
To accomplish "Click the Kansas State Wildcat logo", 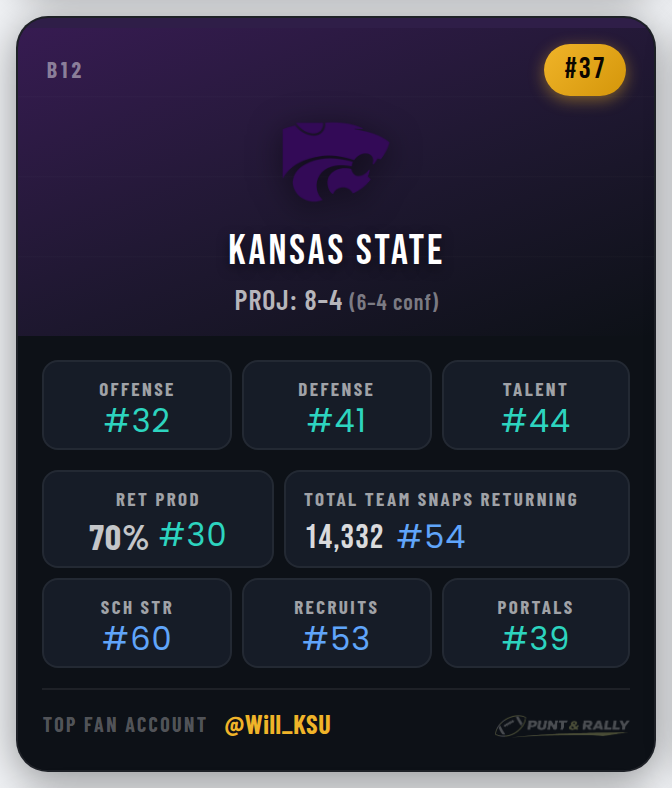I will [x=335, y=161].
